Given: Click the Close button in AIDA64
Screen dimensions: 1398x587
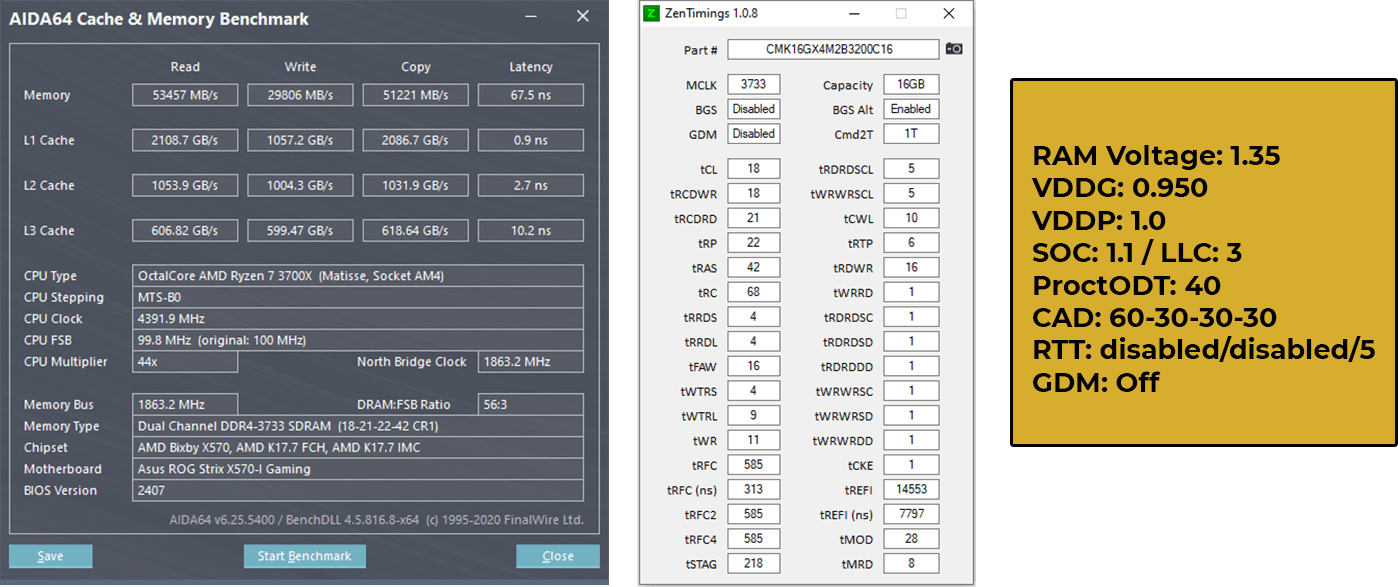Looking at the screenshot, I should (558, 556).
